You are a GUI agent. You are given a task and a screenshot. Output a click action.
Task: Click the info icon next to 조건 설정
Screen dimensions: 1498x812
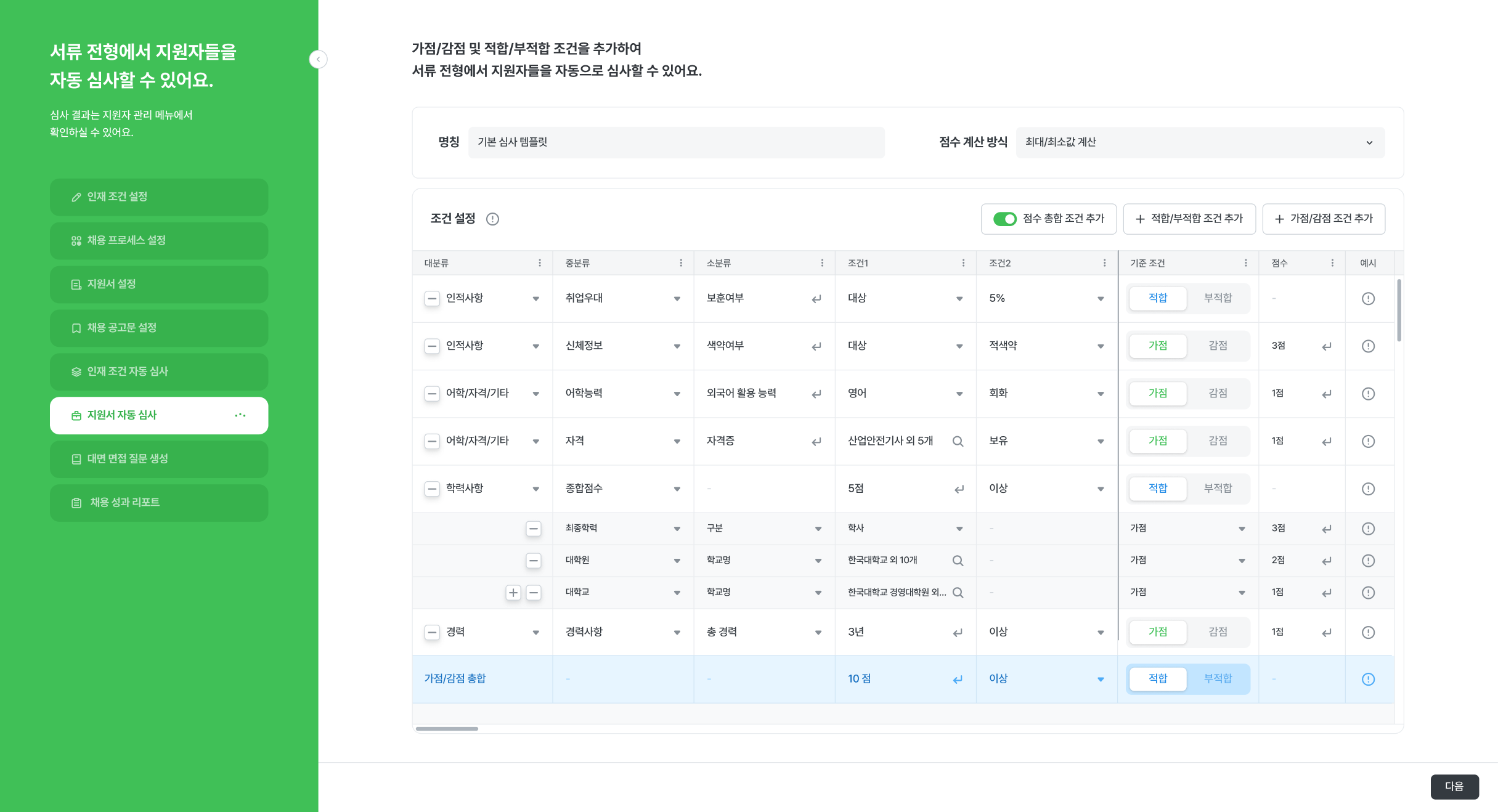493,219
